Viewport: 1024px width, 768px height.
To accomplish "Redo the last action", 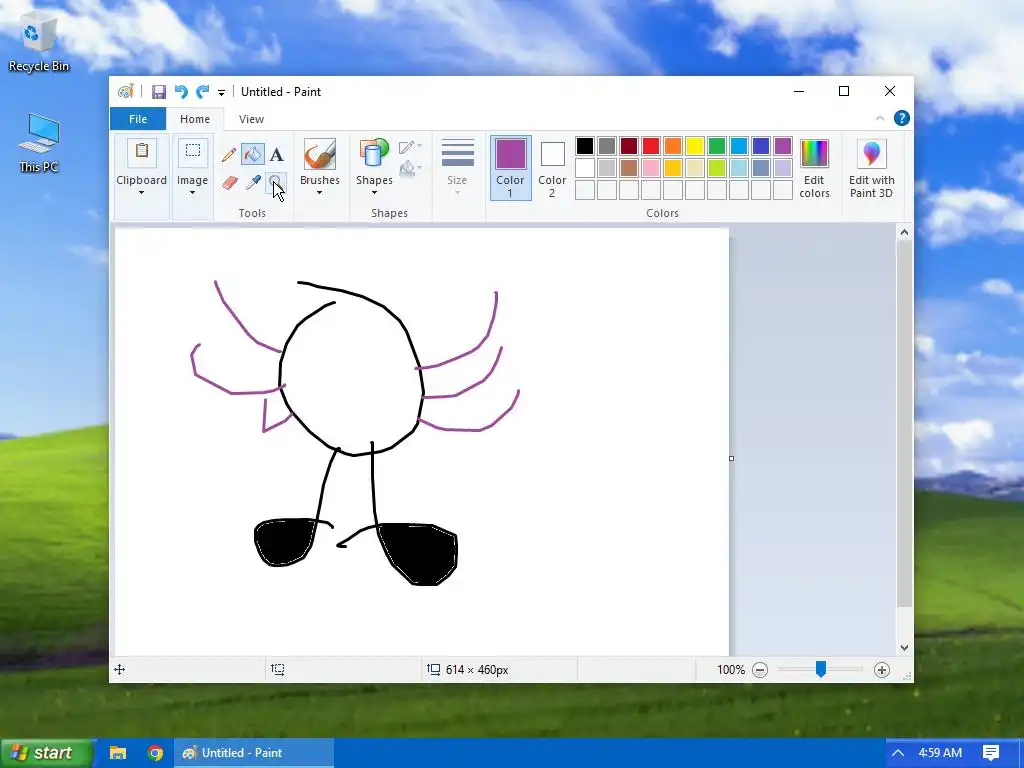I will (x=202, y=92).
